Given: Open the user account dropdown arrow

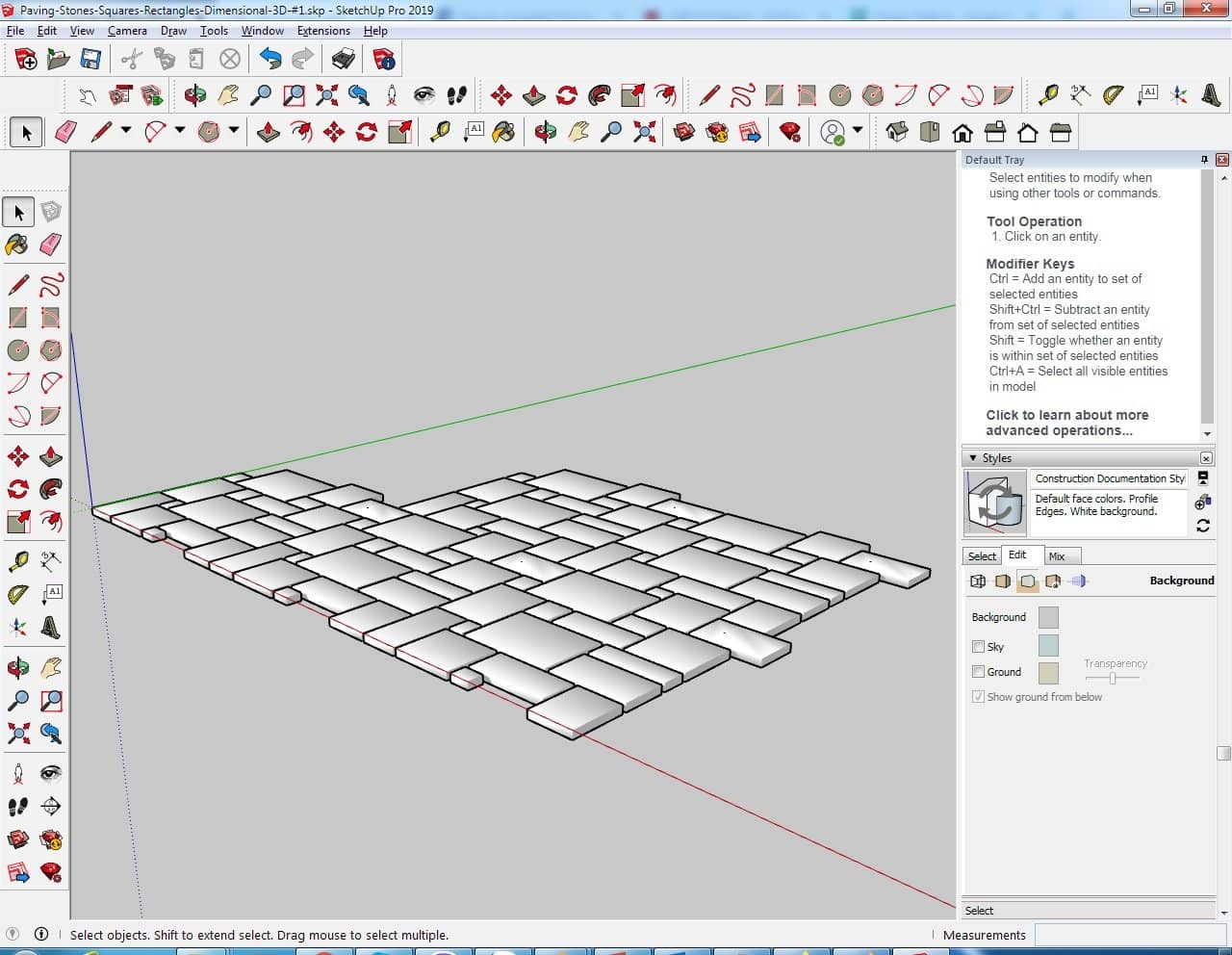Looking at the screenshot, I should coord(857,131).
